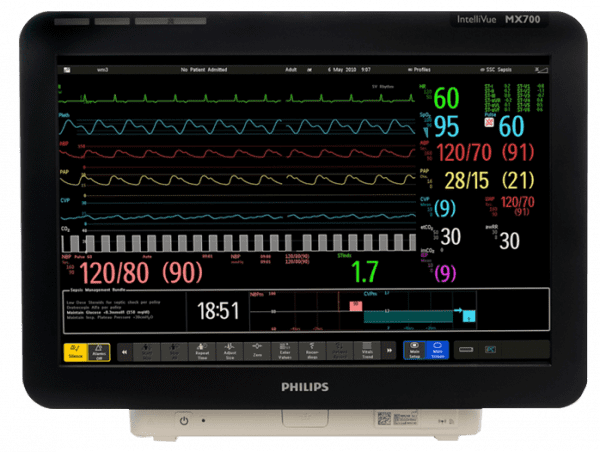Tap the SpO2 perfusion triangle indicator
Image resolution: width=600 pixels, height=452 pixels.
426,132
